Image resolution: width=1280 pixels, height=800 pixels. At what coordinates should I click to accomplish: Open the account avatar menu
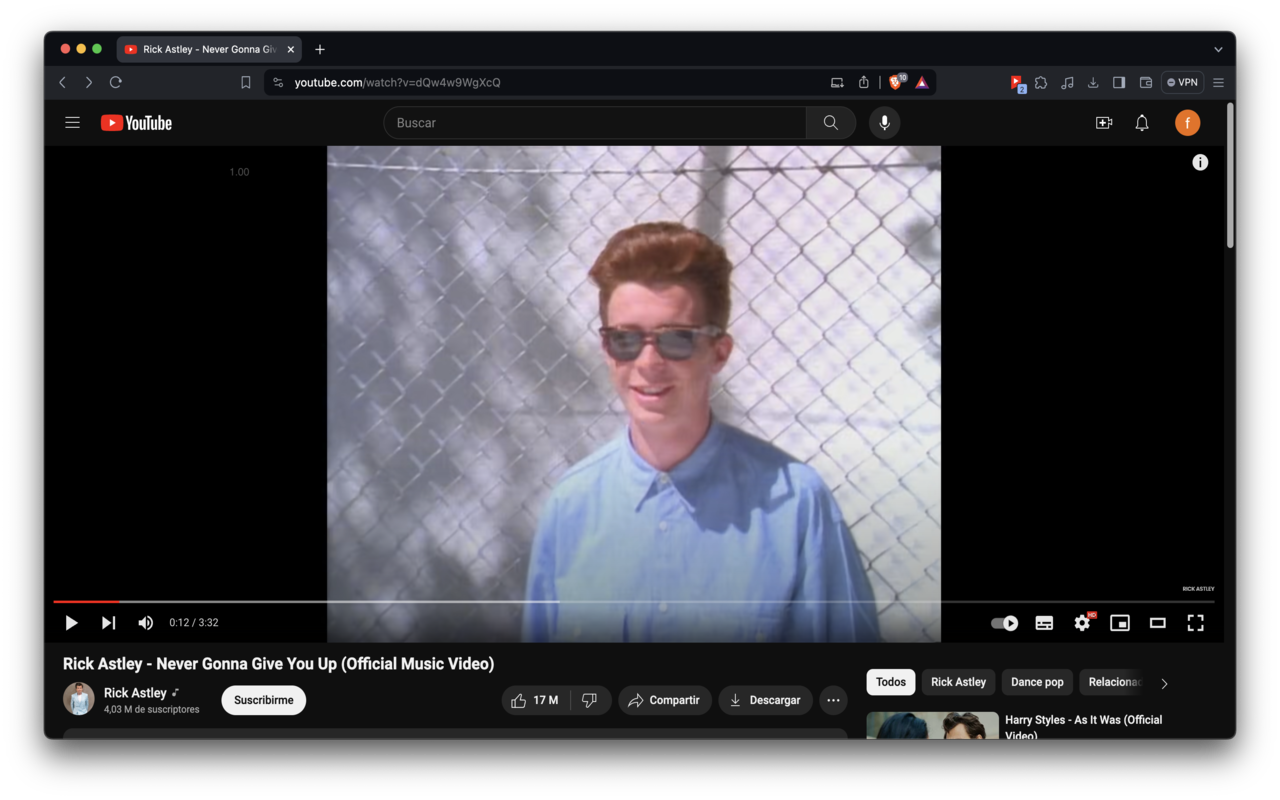click(x=1187, y=123)
